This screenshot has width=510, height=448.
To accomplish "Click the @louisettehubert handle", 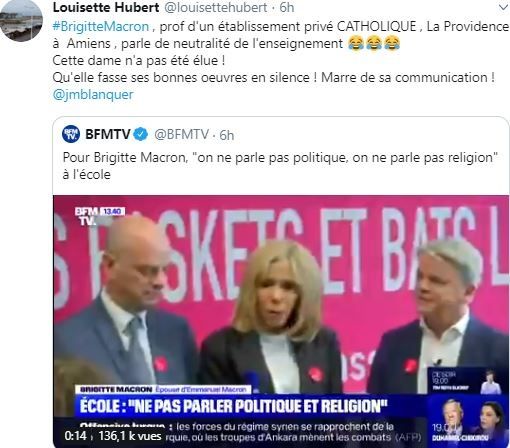I will coord(216,7).
